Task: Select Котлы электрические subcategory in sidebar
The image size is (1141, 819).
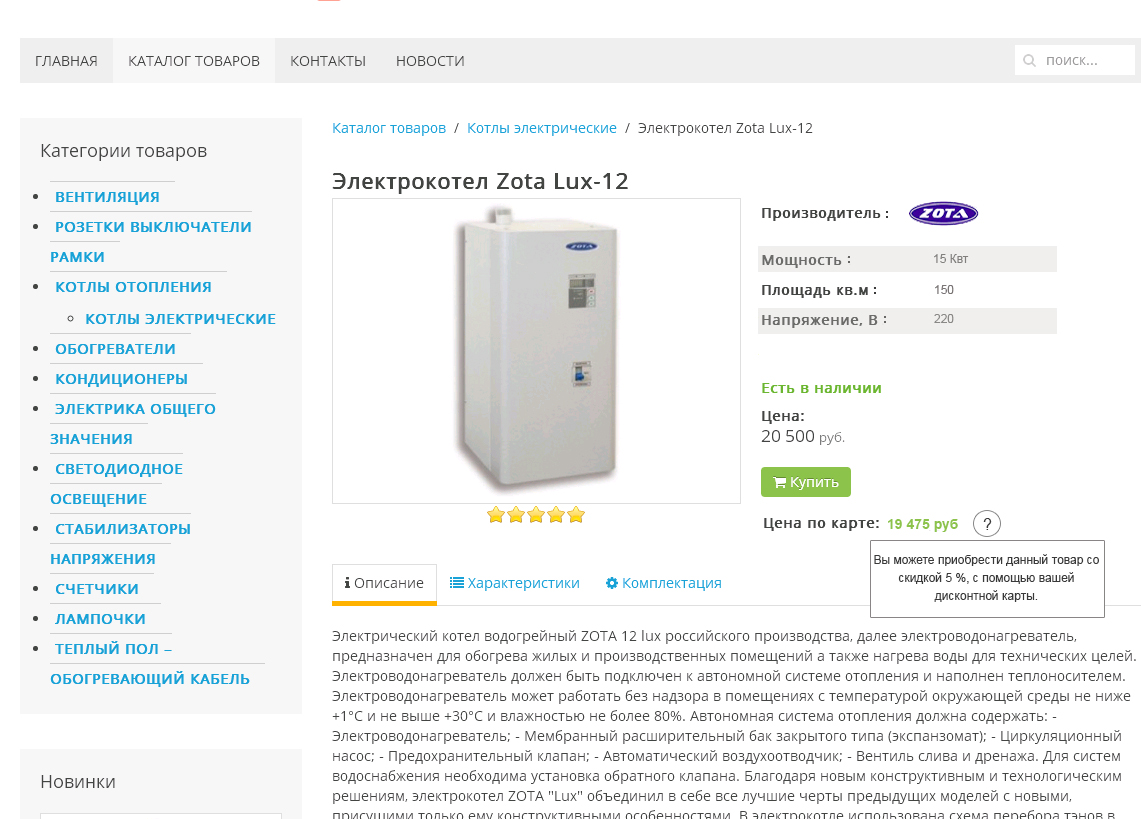Action: [180, 319]
